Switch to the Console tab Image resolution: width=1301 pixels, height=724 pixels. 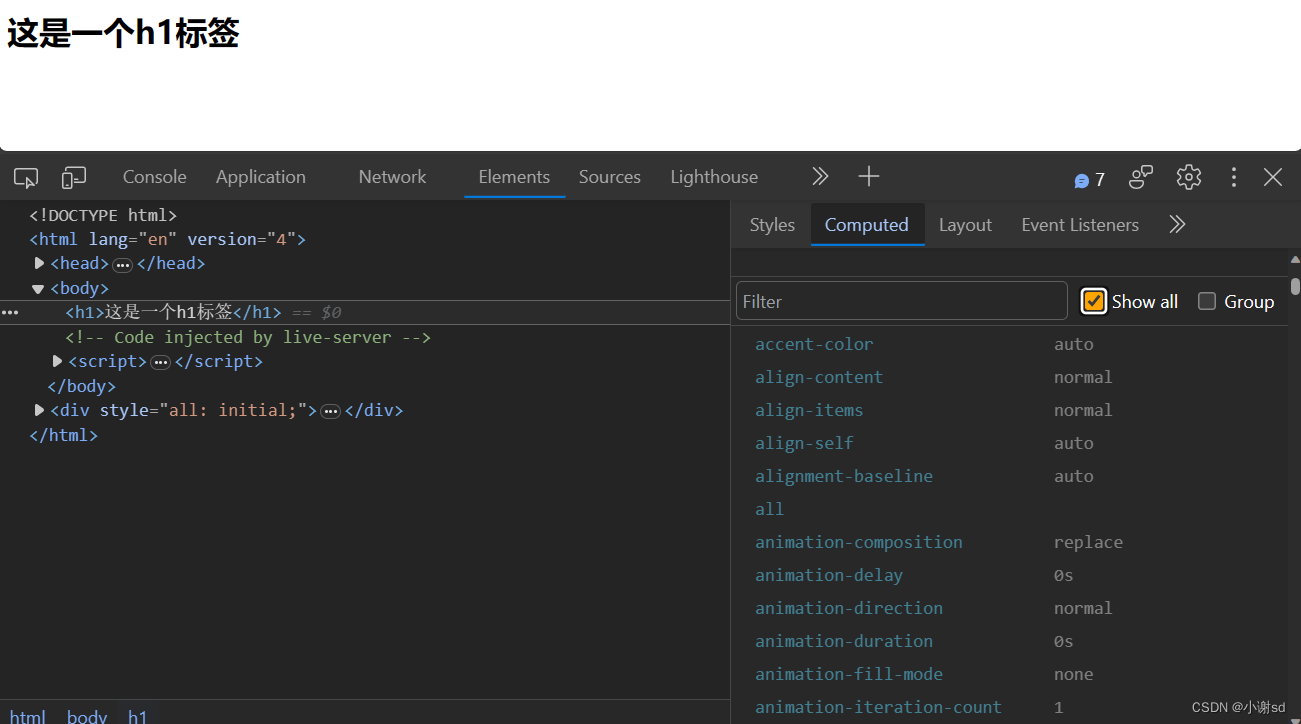(x=155, y=177)
